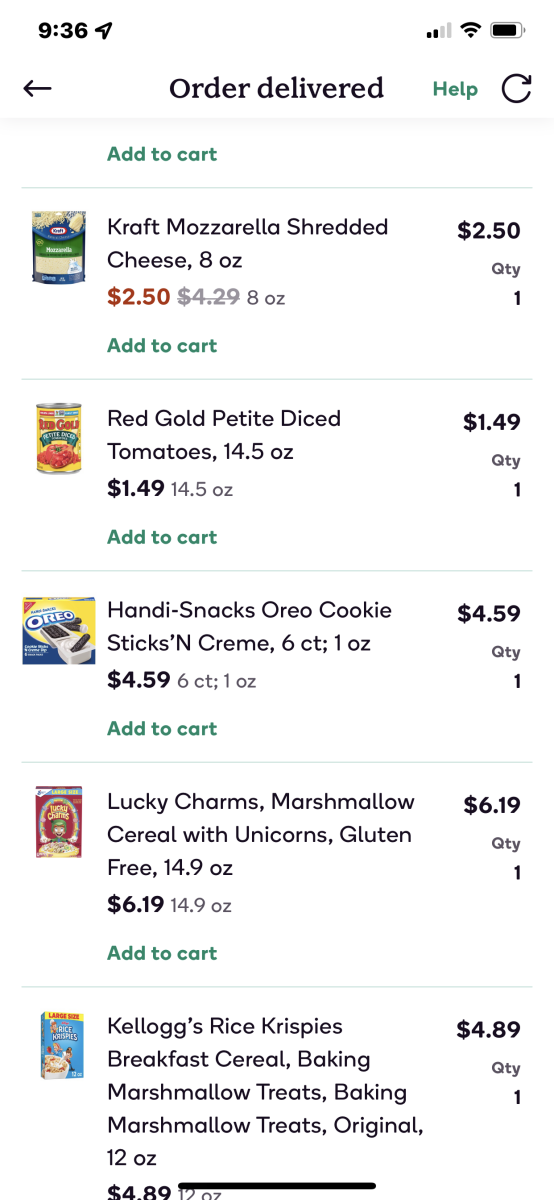This screenshot has width=554, height=1200.
Task: Add Red Gold Petite Diced Tomatoes to cart
Action: point(162,537)
